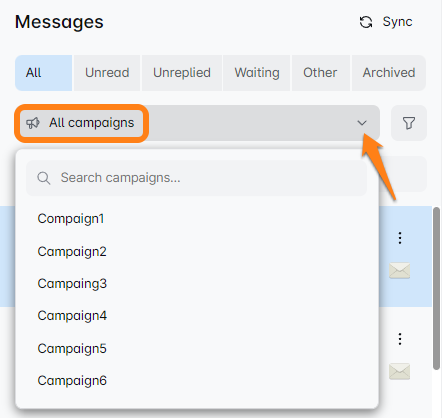Collapse the All campaigns dropdown chevron
Viewport: 442px width, 418px height.
(x=362, y=123)
